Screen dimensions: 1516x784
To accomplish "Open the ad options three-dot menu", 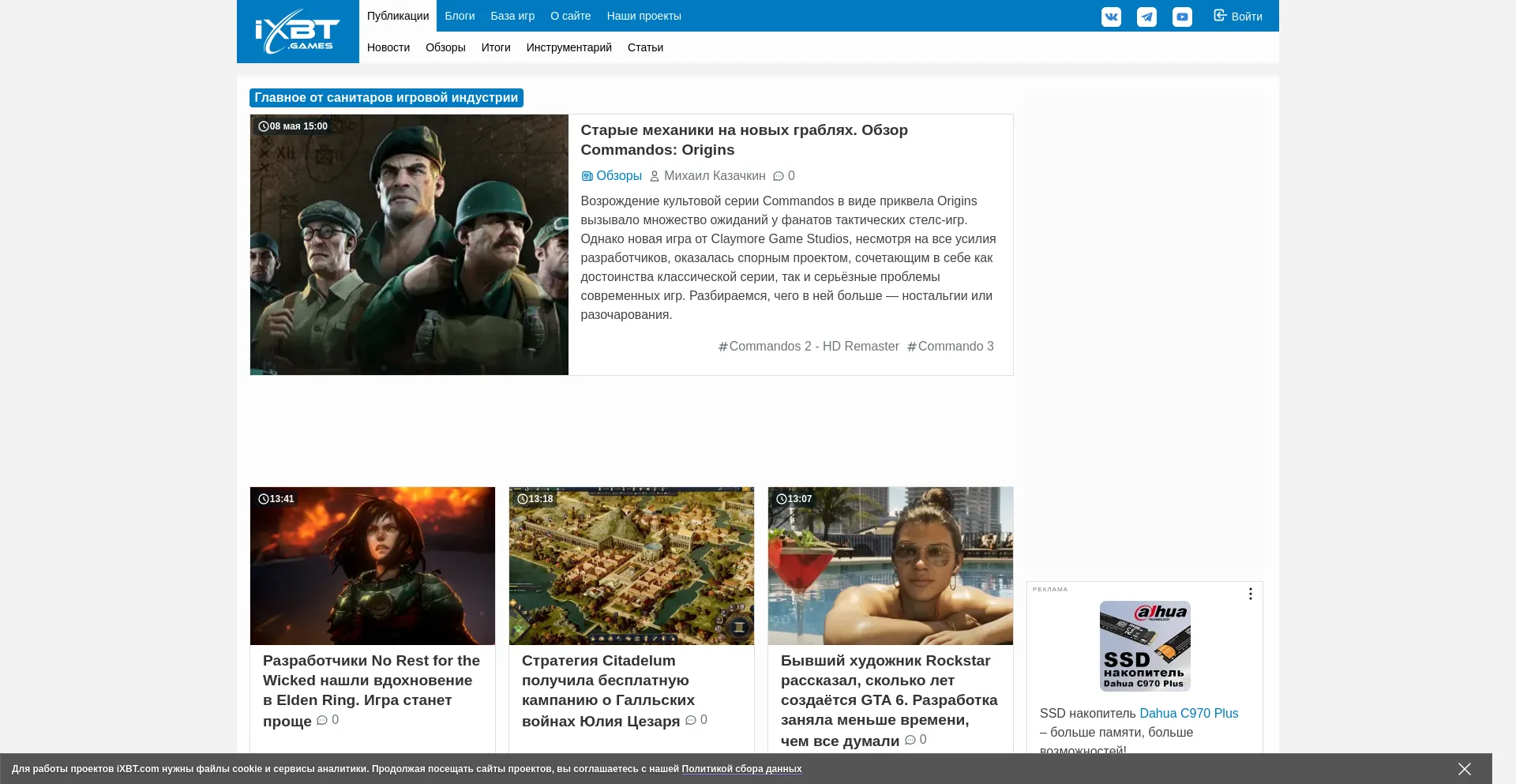I will (x=1250, y=594).
